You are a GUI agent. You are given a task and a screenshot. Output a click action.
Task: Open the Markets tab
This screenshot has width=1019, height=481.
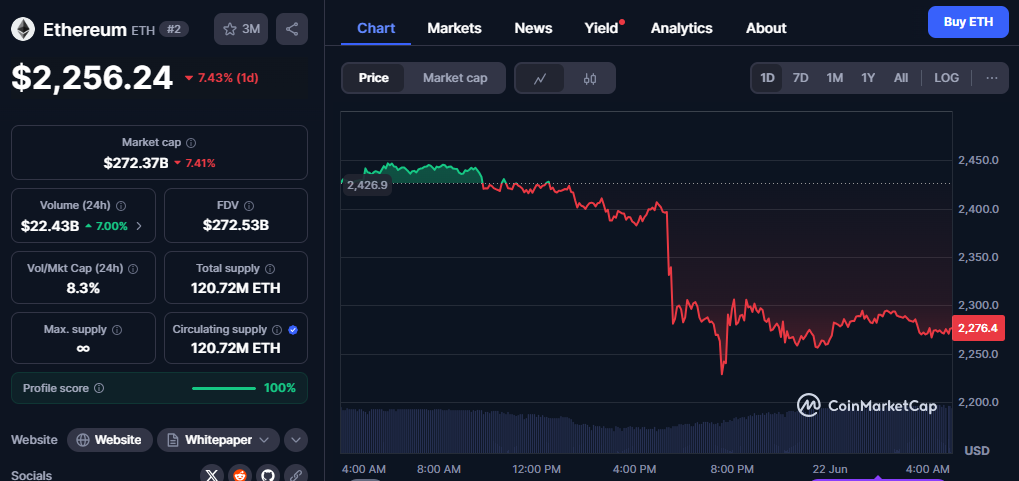pyautogui.click(x=454, y=28)
